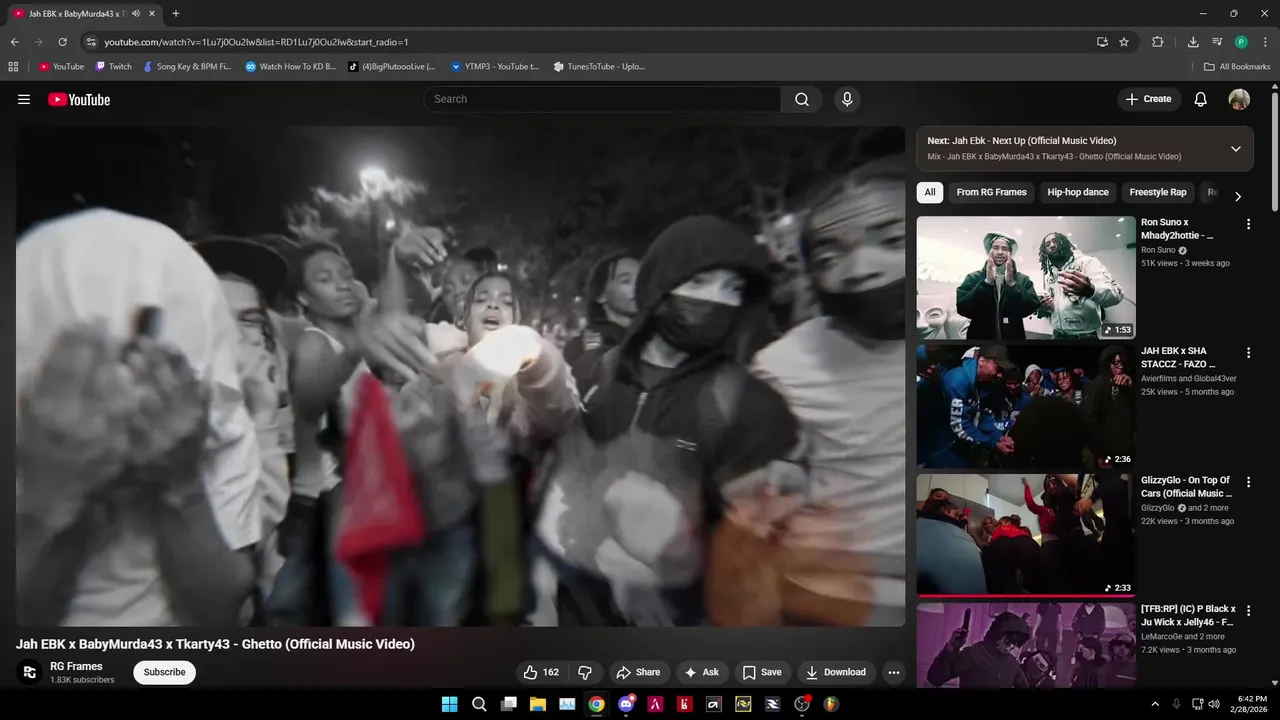Open the YTMP3 bookmark
The image size is (1280, 720).
click(x=495, y=67)
